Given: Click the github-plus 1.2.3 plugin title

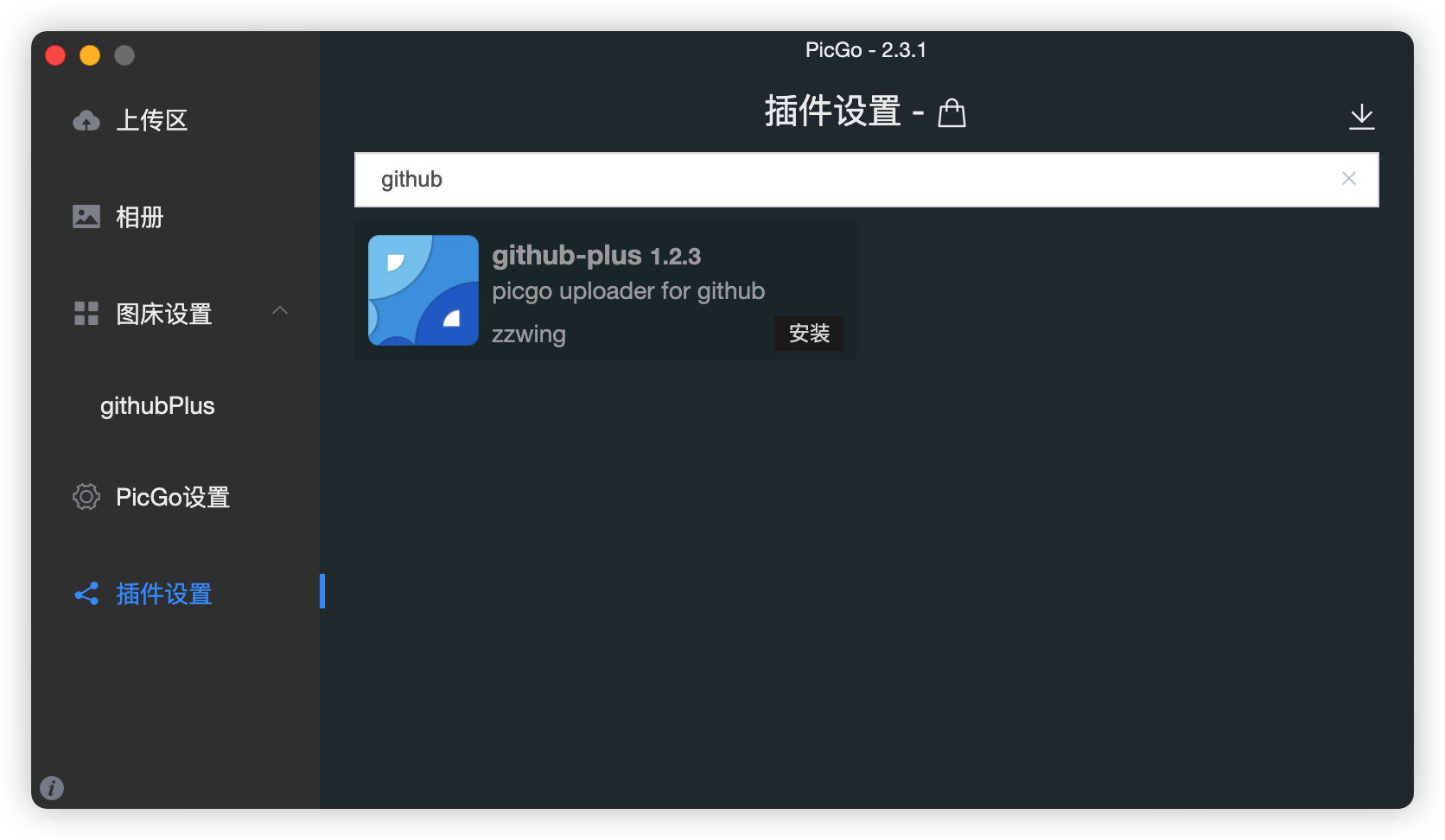Looking at the screenshot, I should point(596,256).
